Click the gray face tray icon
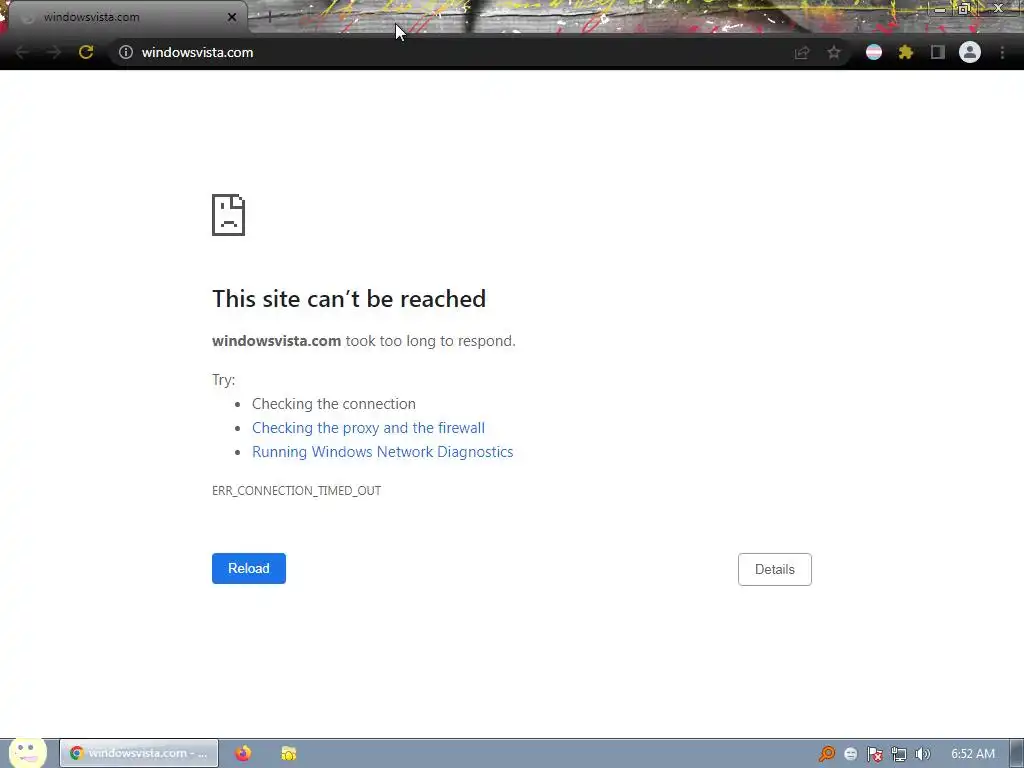 point(850,754)
